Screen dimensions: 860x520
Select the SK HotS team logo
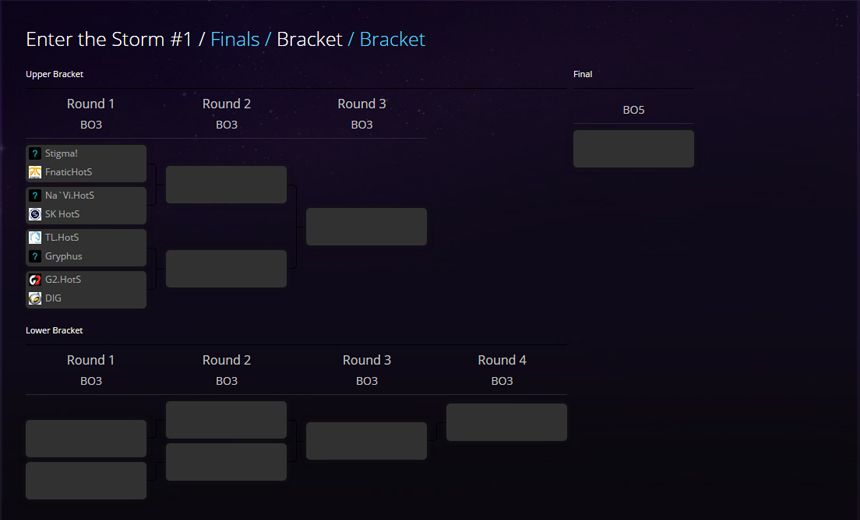(35, 214)
